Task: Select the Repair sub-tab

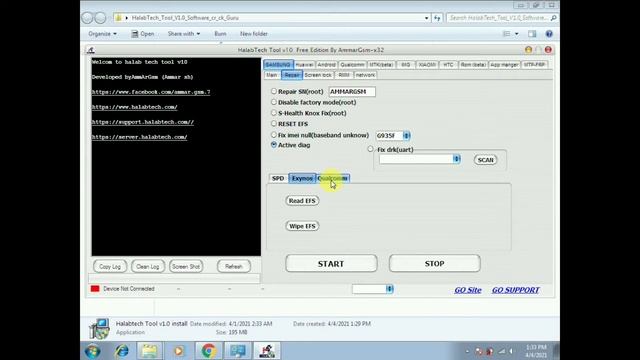Action: point(292,75)
